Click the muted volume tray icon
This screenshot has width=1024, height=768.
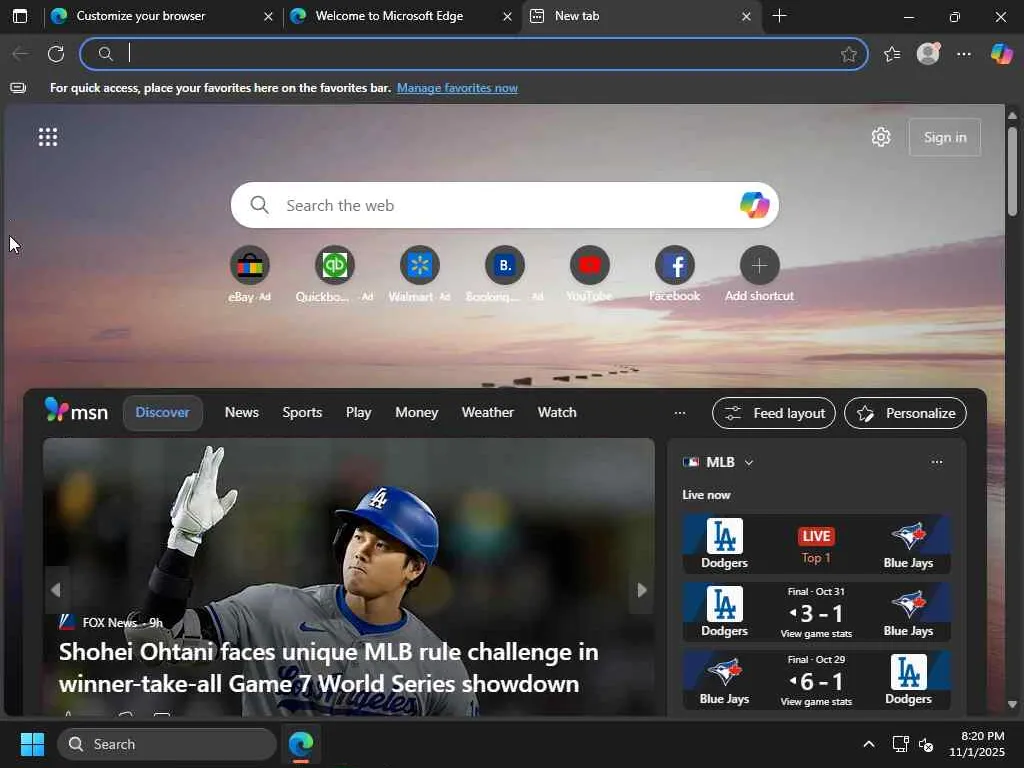pyautogui.click(x=926, y=744)
